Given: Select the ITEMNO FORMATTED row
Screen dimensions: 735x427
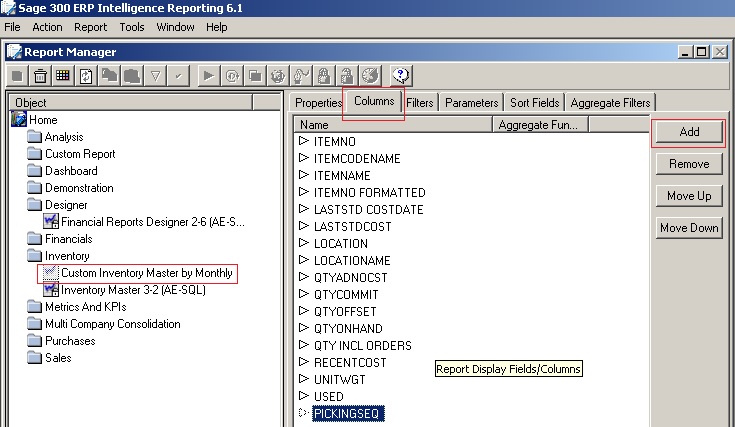Looking at the screenshot, I should [369, 193].
